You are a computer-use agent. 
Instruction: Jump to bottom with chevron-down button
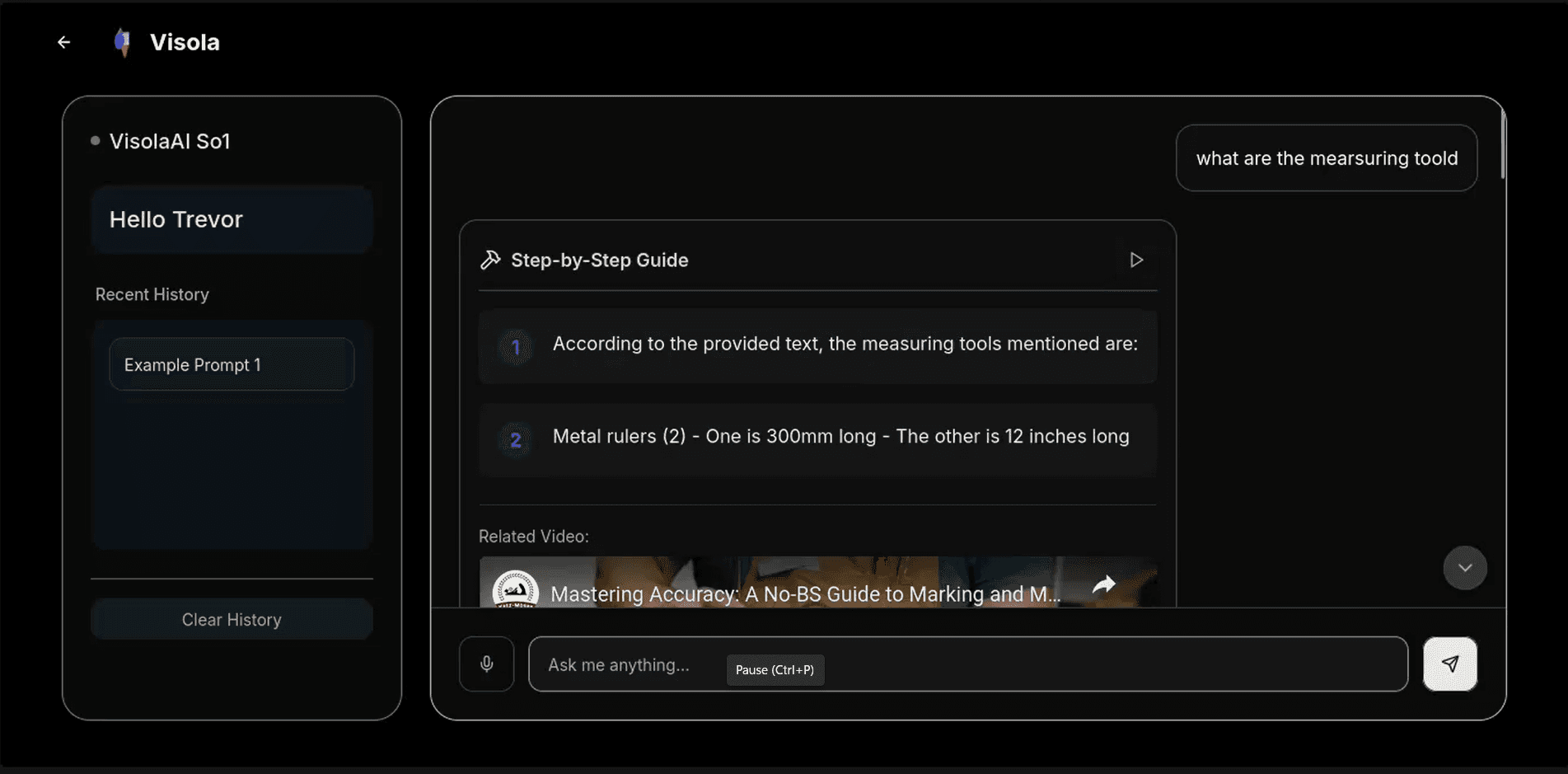coord(1465,568)
